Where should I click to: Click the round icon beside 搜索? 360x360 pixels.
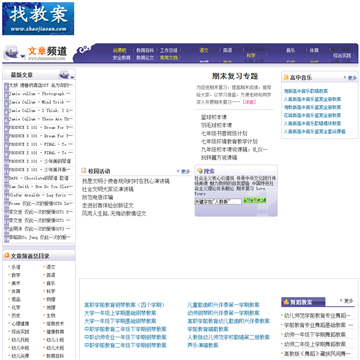pyautogui.click(x=200, y=171)
